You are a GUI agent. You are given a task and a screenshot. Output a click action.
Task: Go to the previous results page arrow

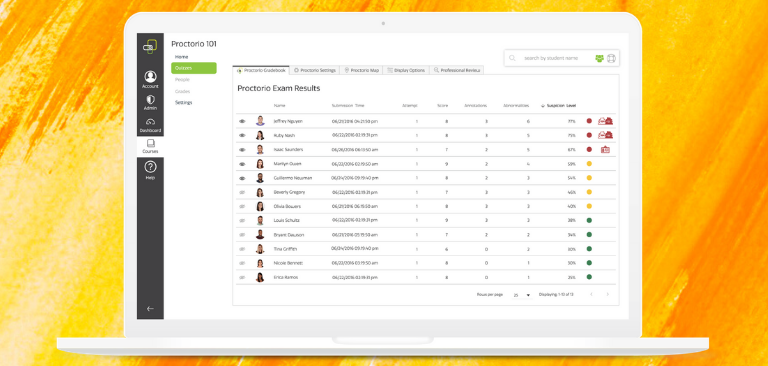pyautogui.click(x=591, y=294)
